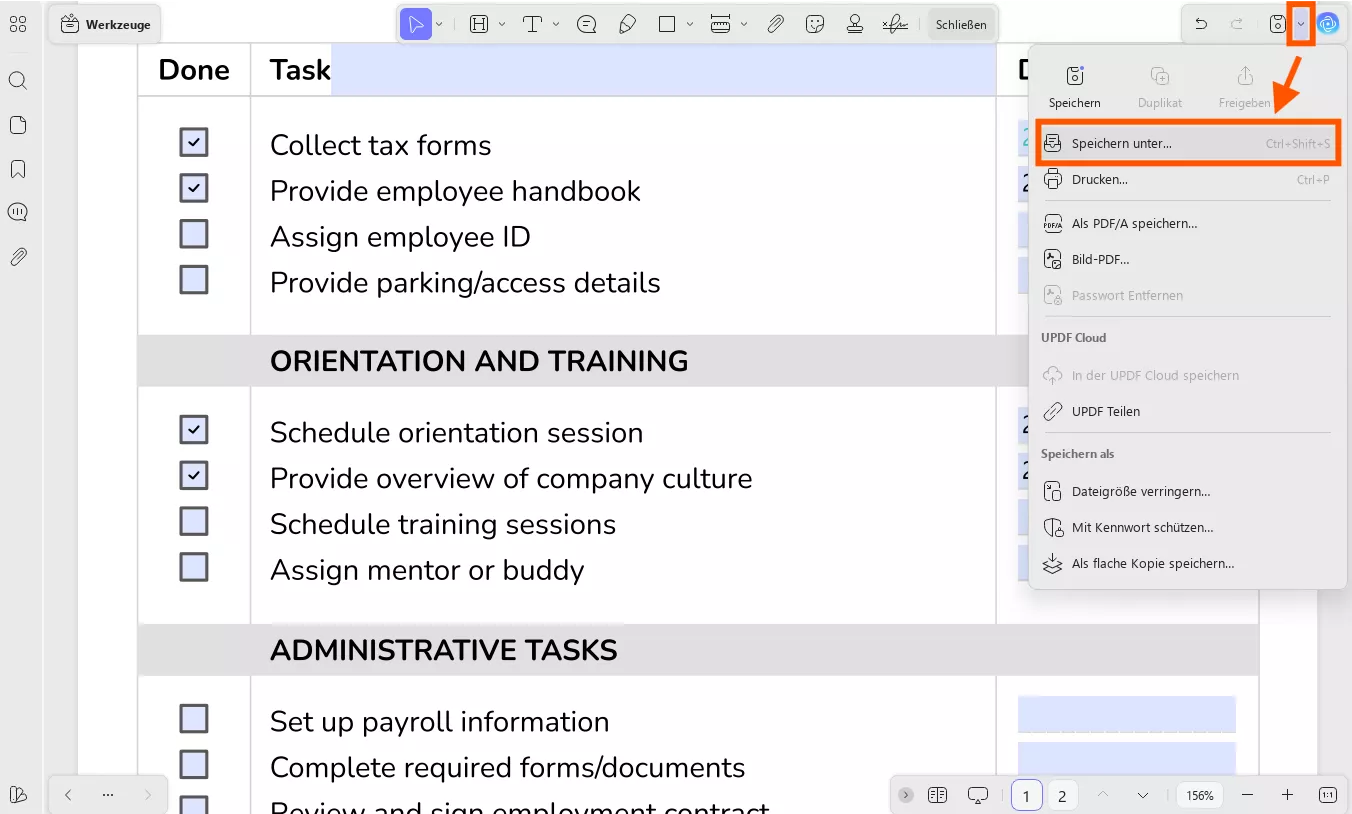The height and width of the screenshot is (814, 1352).
Task: Undo the last action
Action: click(1201, 25)
